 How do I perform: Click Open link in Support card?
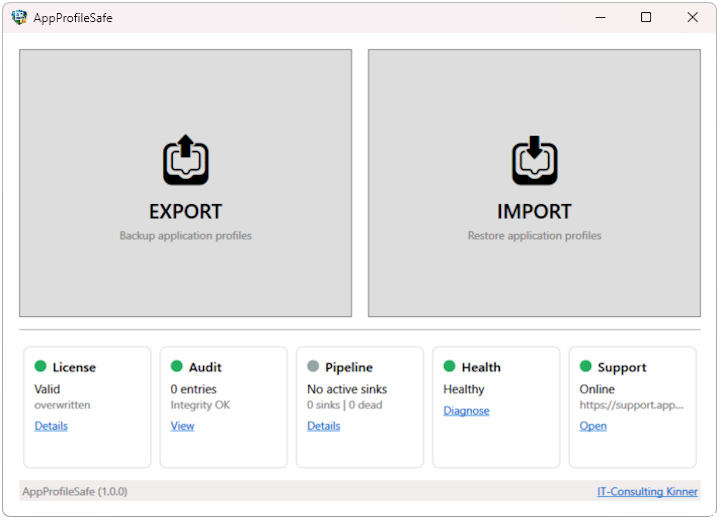pos(593,426)
